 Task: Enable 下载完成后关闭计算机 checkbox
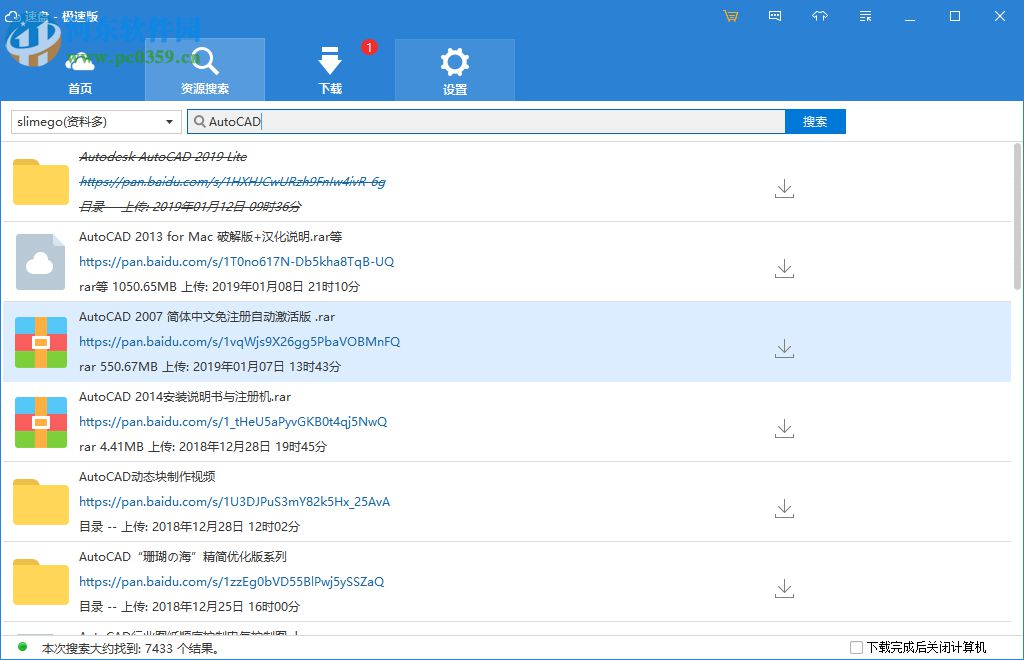[x=856, y=648]
